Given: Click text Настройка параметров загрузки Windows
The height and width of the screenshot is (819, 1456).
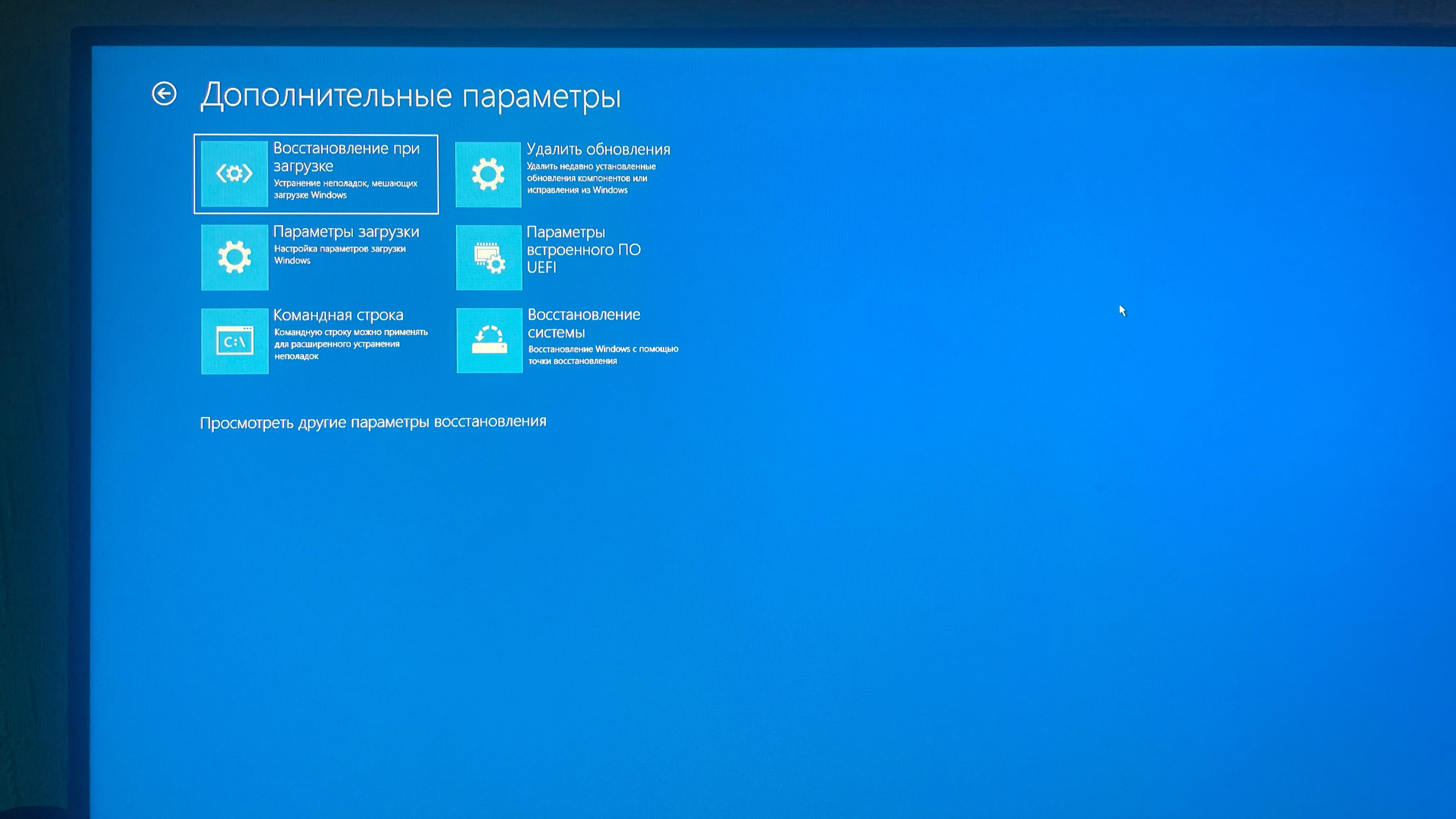Looking at the screenshot, I should (x=340, y=254).
